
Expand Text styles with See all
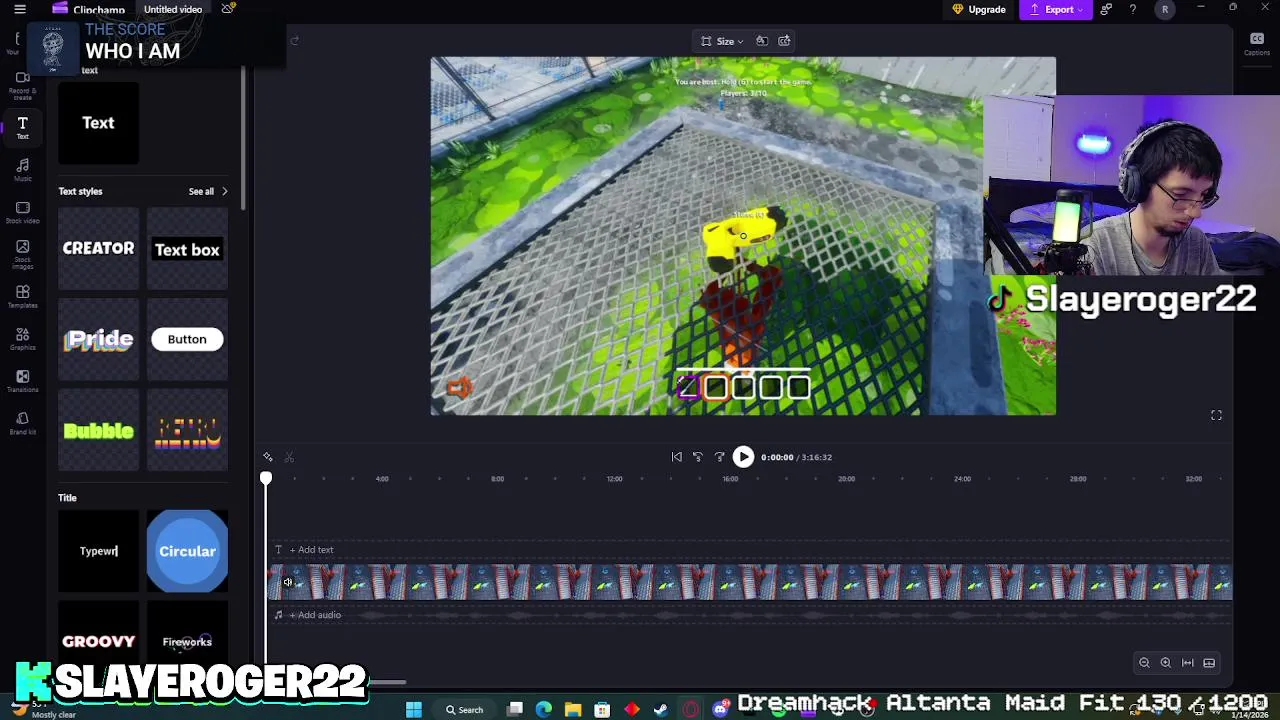[x=208, y=191]
